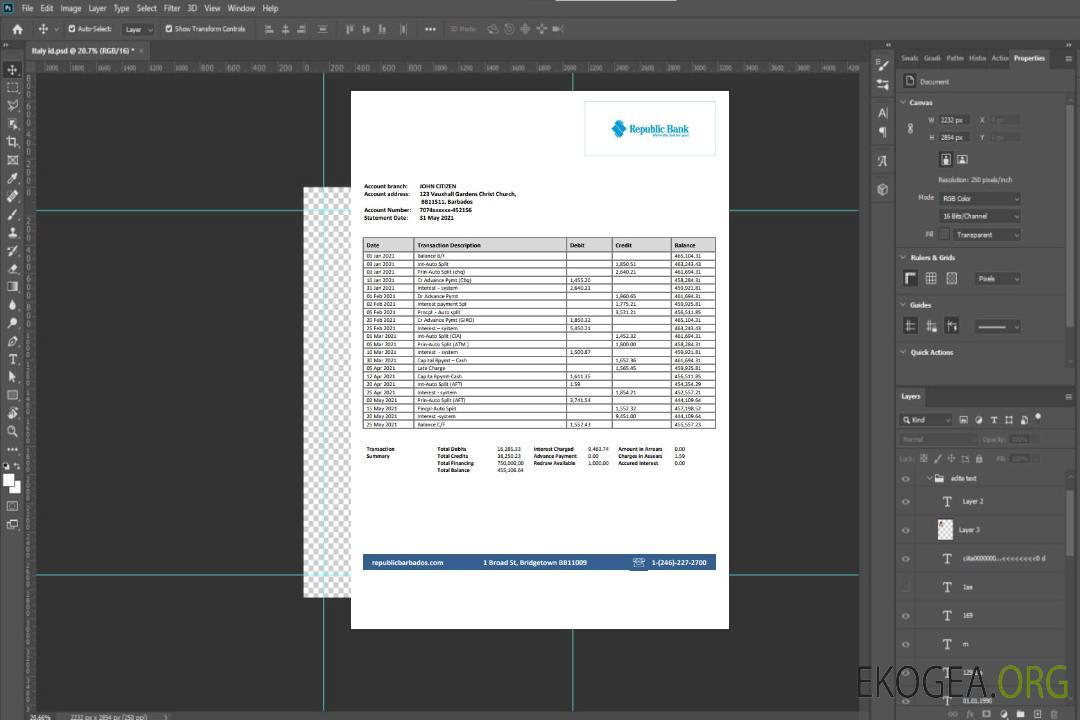Collapse the 'edite text' layer group
Viewport: 1080px width, 720px height.
click(x=929, y=478)
